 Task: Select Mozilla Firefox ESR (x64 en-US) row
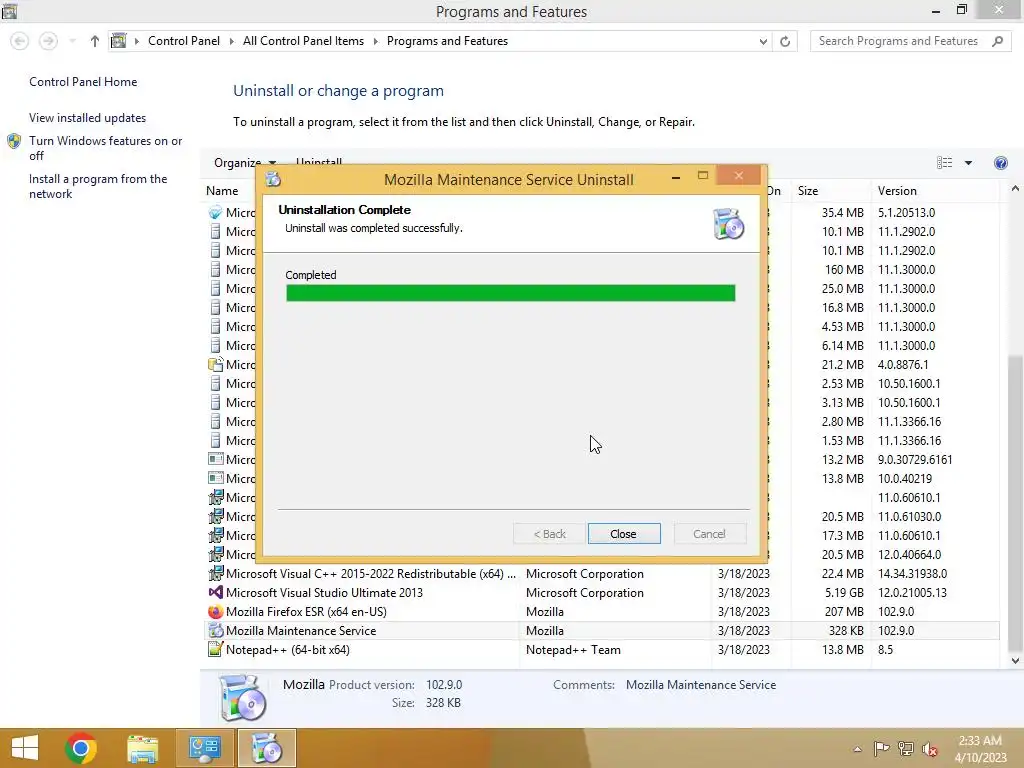pos(602,612)
